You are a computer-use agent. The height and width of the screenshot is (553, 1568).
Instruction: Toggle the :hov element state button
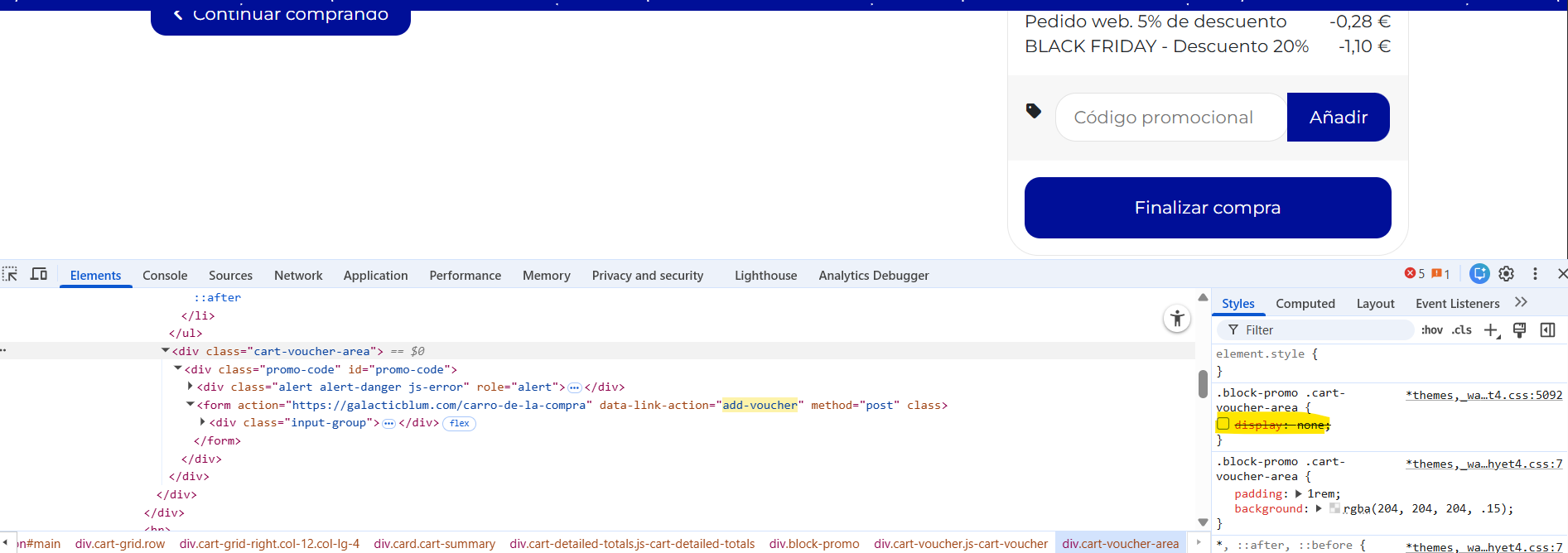point(1431,330)
